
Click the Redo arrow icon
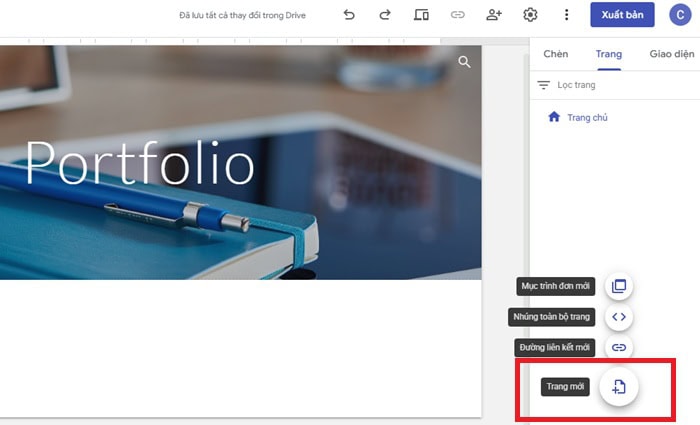[385, 15]
